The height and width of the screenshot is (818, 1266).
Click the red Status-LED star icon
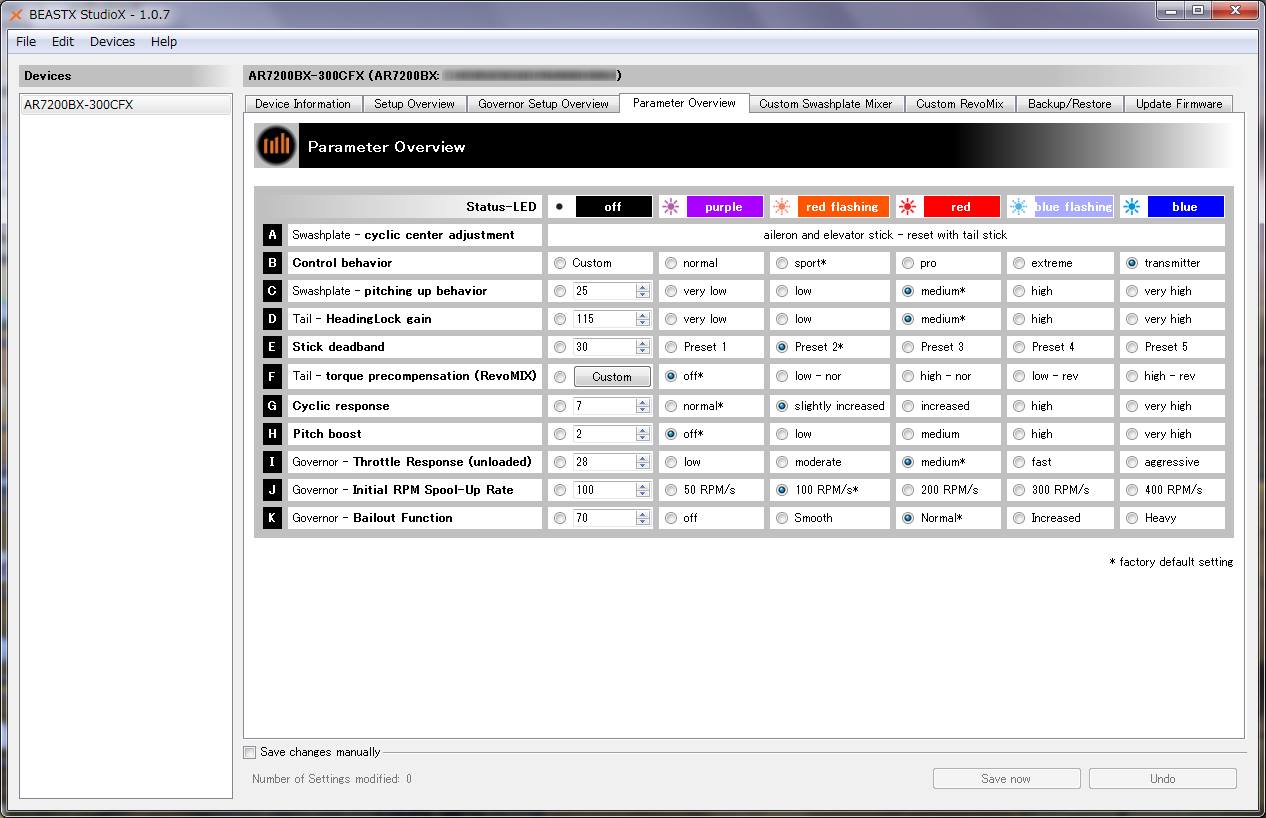click(907, 207)
